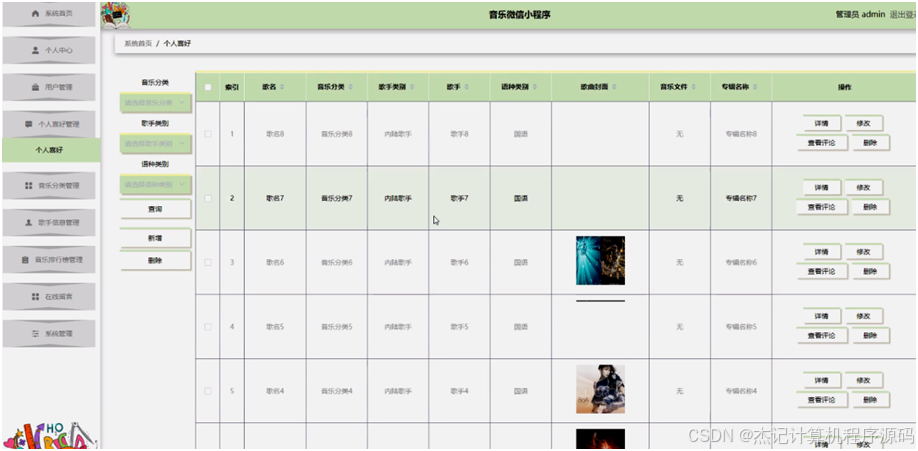Image resolution: width=918 pixels, height=451 pixels.
Task: Open cover image of 歌名4 row
Action: pyautogui.click(x=600, y=389)
